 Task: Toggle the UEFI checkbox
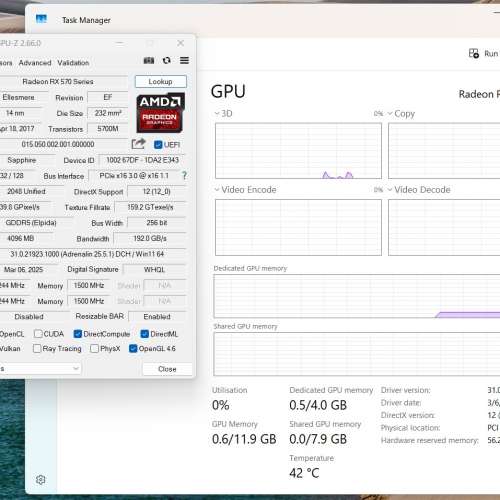(158, 144)
